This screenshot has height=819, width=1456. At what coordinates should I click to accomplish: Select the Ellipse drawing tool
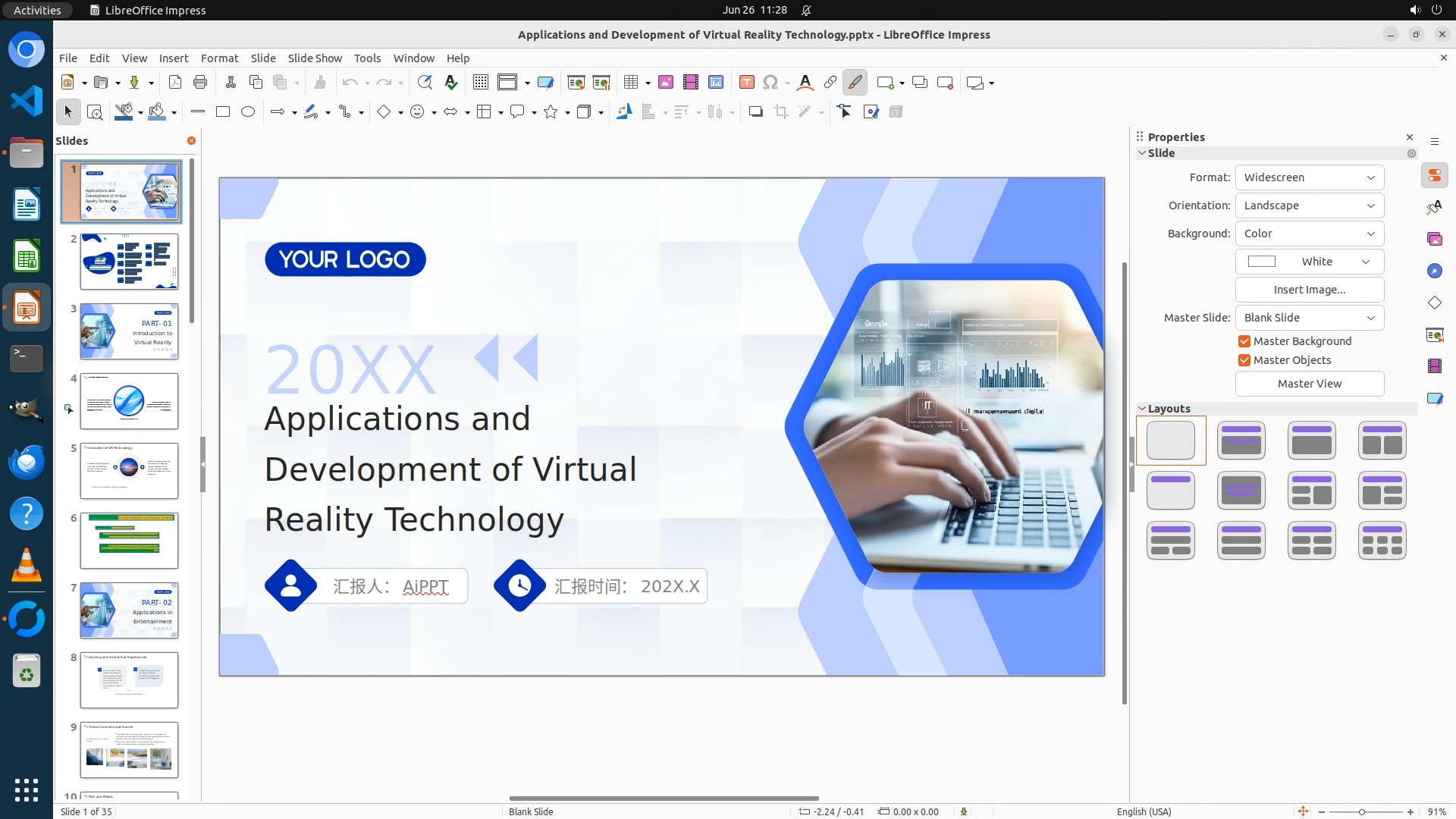click(248, 112)
